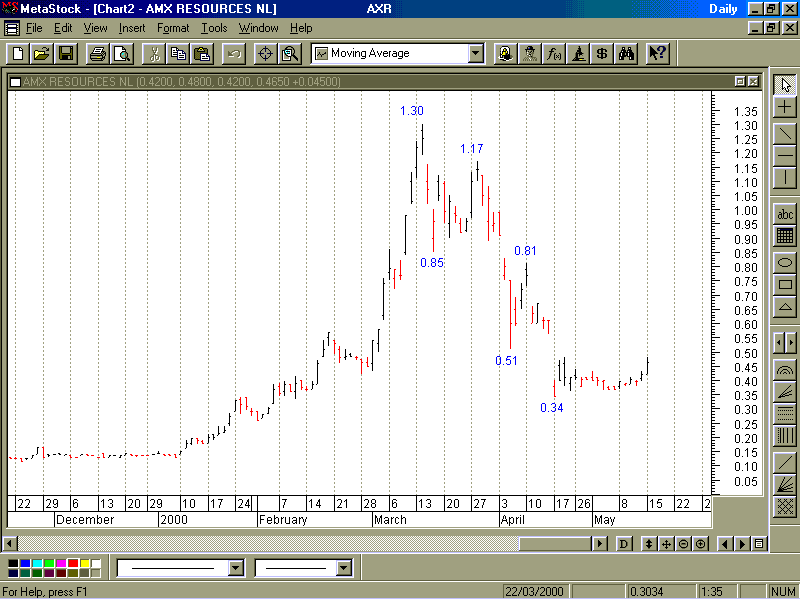800x600 pixels.
Task: Pick the bright blue color swatch
Action: (x=25, y=563)
